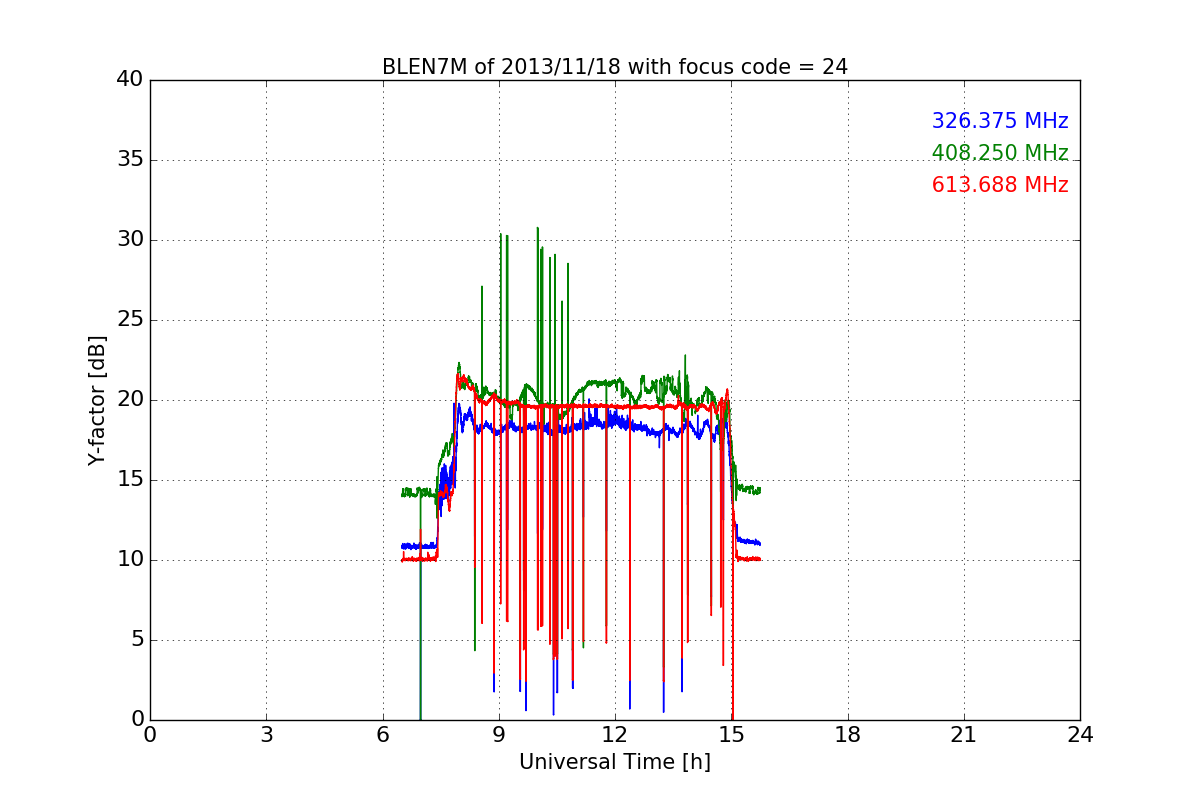
Task: Click the x-axis tick label 24
Action: point(1080,735)
